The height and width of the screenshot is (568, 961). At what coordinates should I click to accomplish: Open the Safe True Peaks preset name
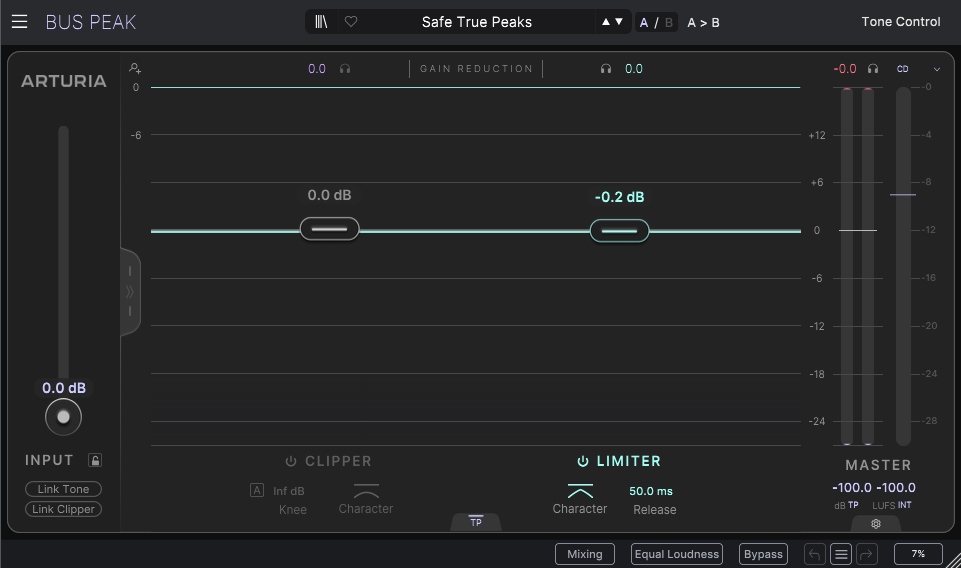point(476,22)
